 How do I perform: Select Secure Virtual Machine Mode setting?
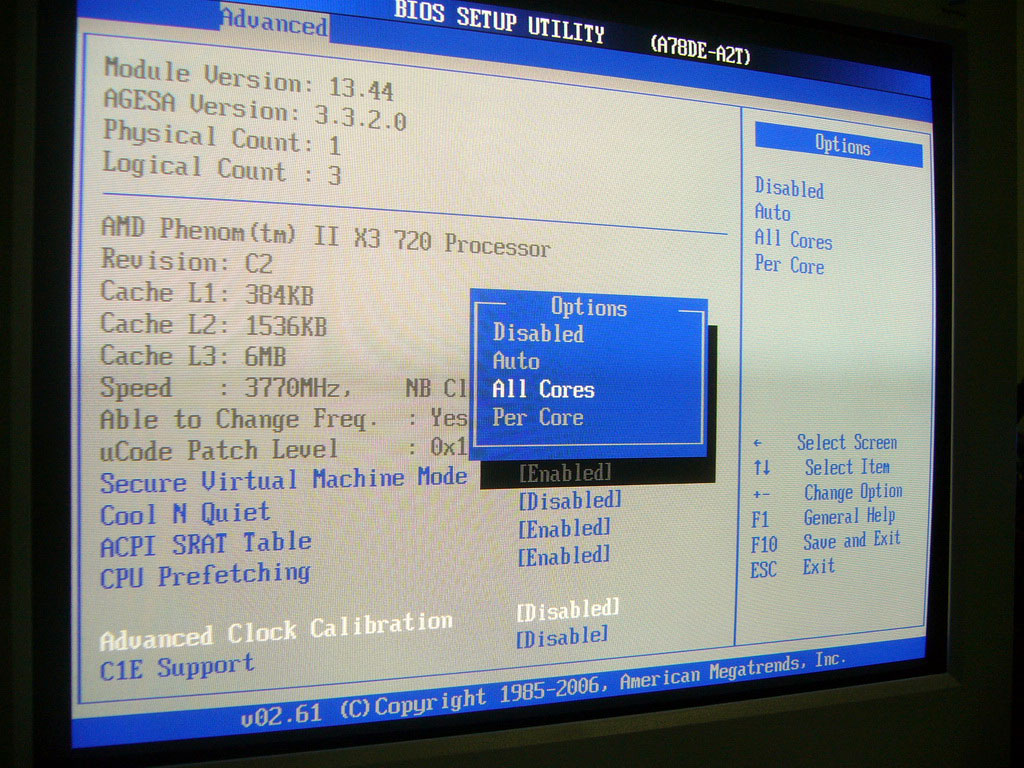[x=283, y=480]
